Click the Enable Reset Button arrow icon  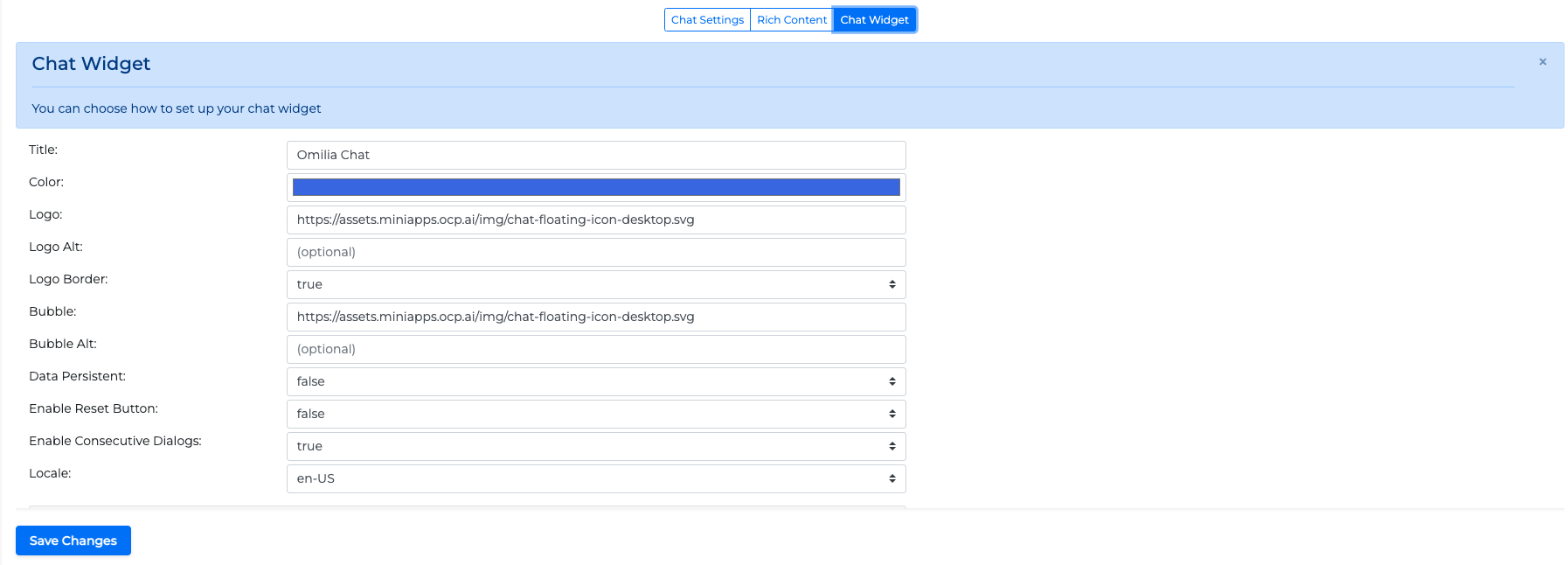coord(892,415)
